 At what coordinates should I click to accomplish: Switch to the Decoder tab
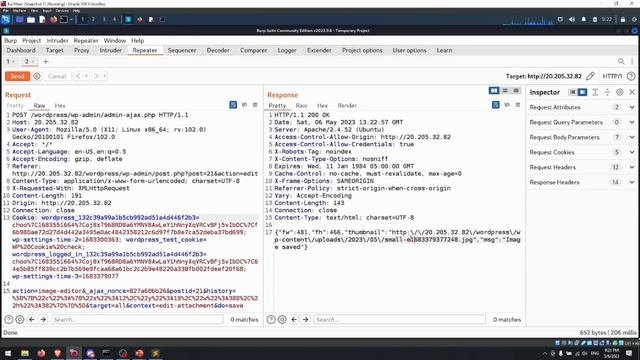click(x=218, y=50)
